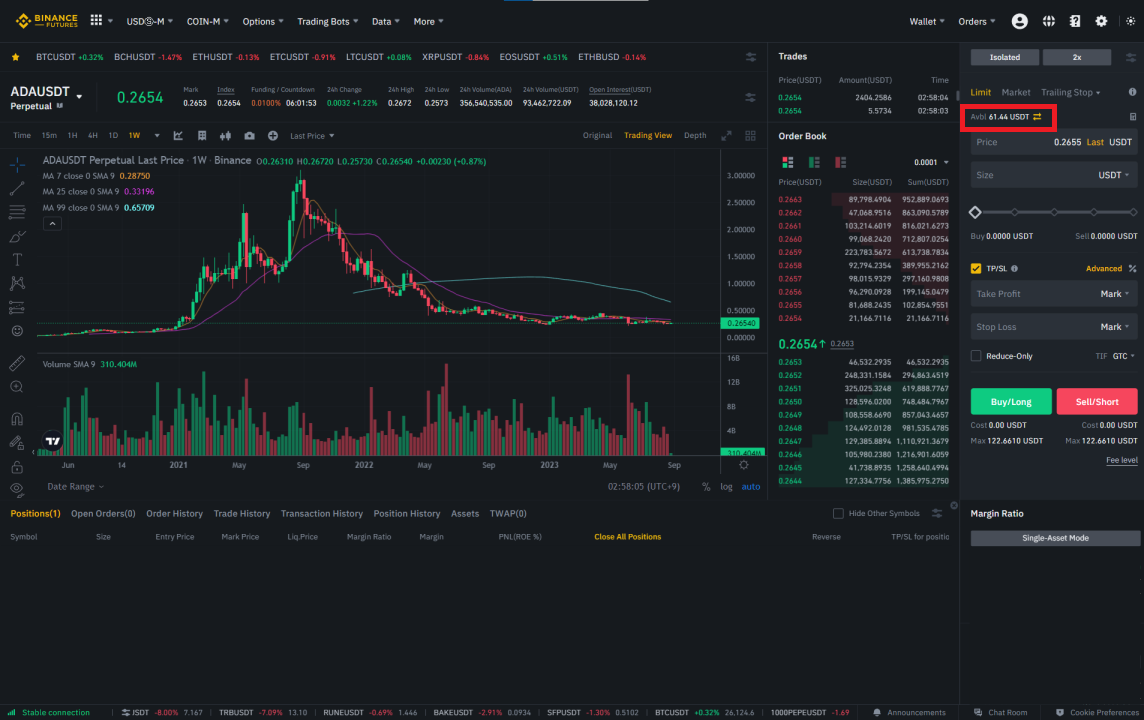Open the TIF GTC dropdown
1144x720 pixels.
pos(1124,356)
